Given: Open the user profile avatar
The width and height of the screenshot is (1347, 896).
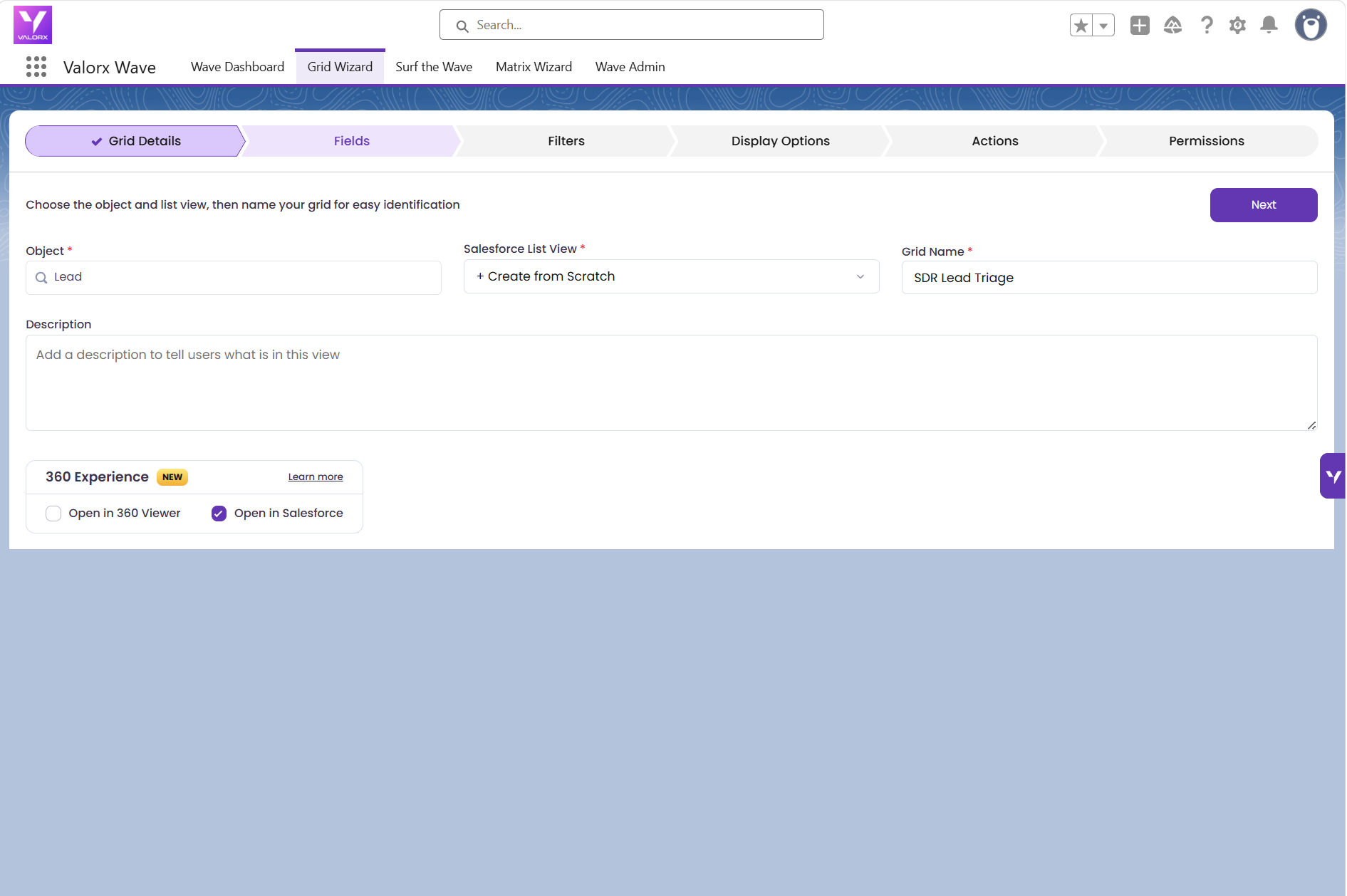Looking at the screenshot, I should tap(1311, 25).
